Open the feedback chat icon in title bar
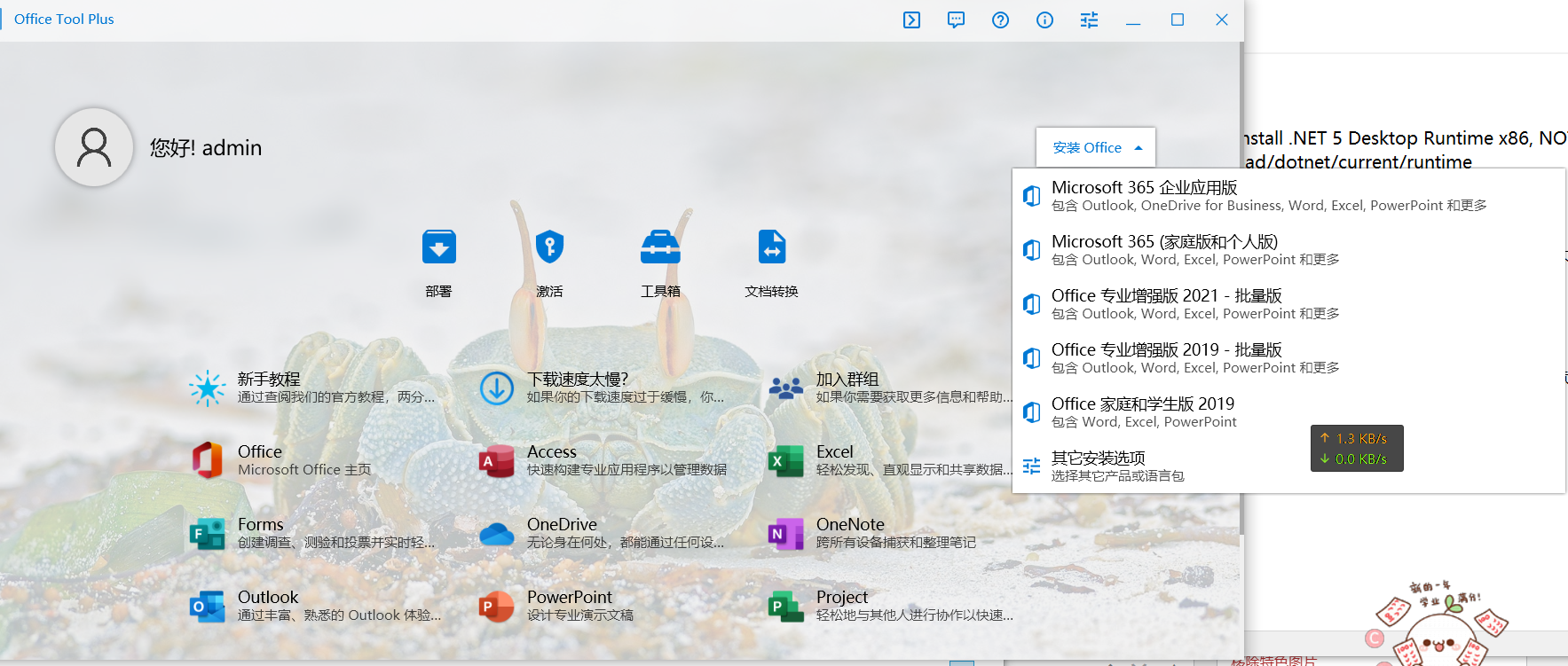 (x=956, y=20)
